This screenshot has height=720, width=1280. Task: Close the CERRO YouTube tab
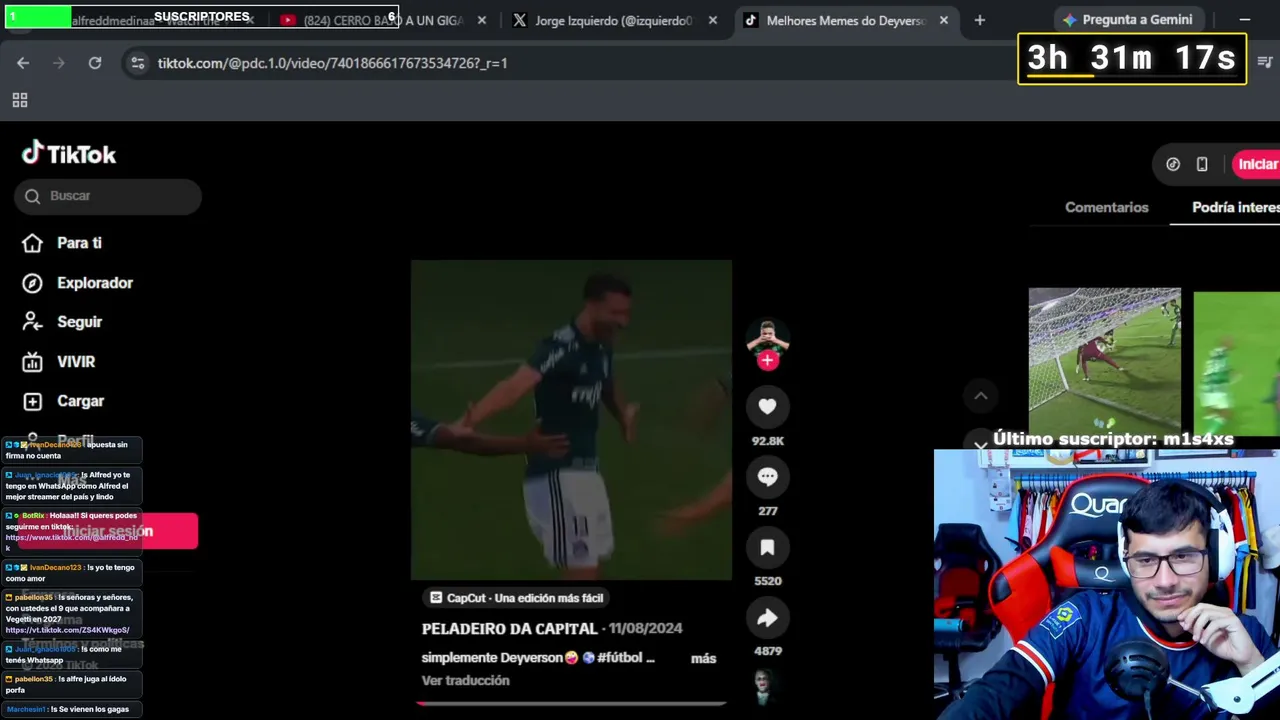[x=482, y=20]
